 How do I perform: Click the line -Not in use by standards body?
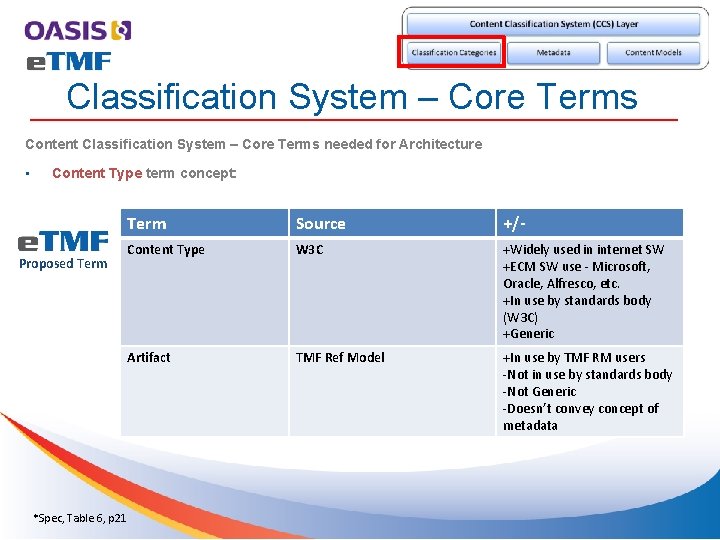point(587,375)
